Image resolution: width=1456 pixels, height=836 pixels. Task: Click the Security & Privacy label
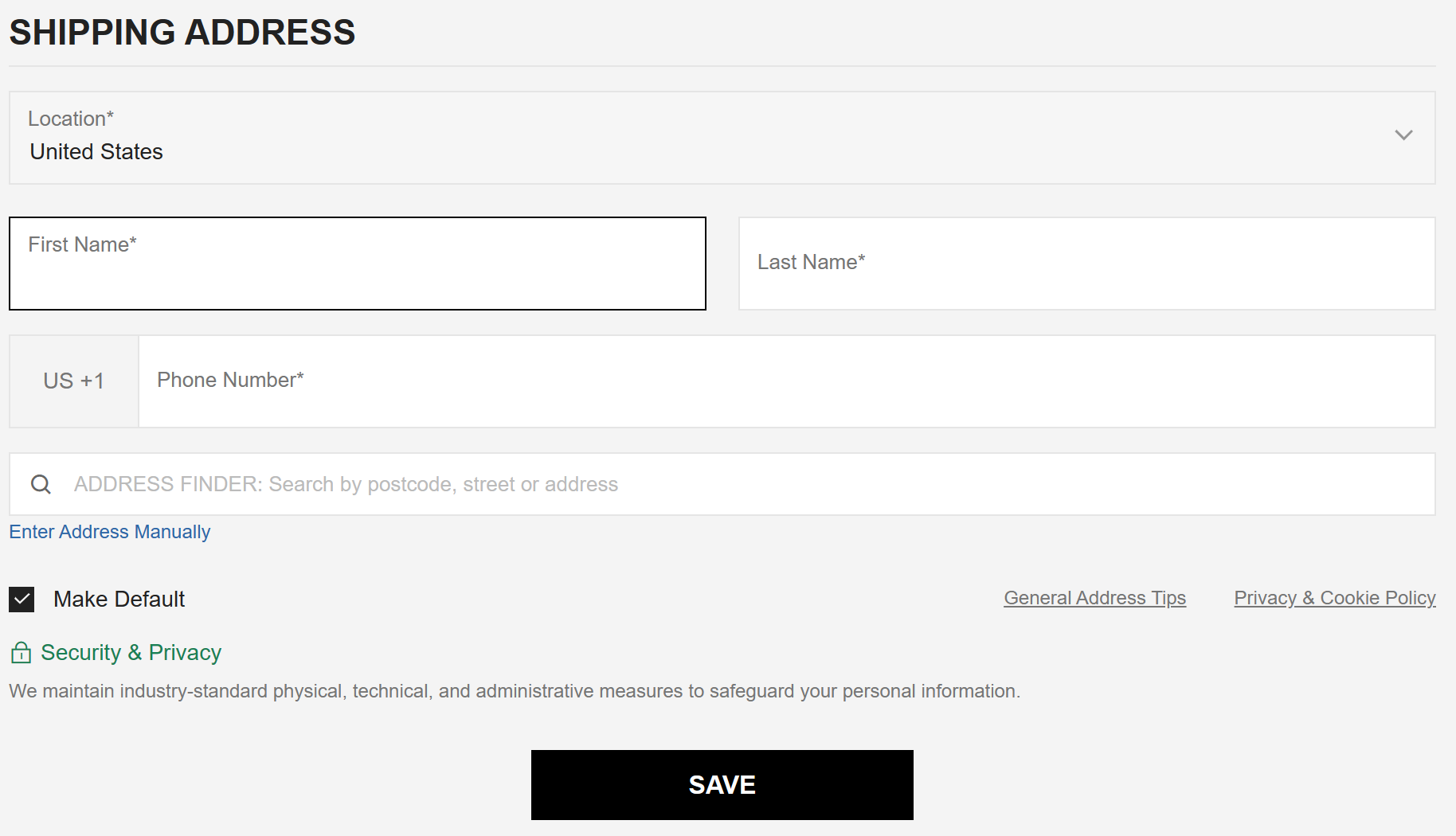(x=131, y=653)
